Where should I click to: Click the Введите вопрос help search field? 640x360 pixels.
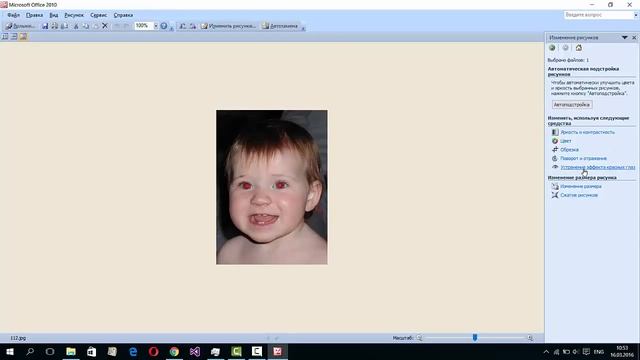[598, 15]
